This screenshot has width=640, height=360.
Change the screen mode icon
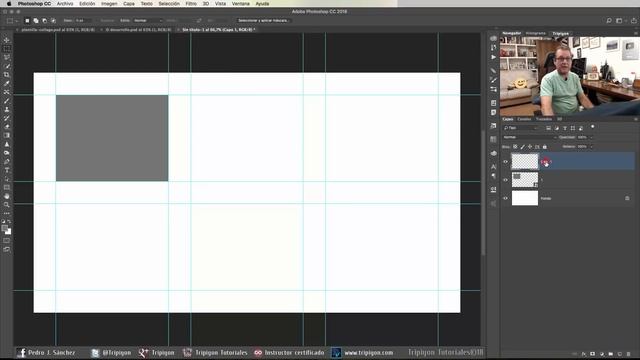coord(7,249)
